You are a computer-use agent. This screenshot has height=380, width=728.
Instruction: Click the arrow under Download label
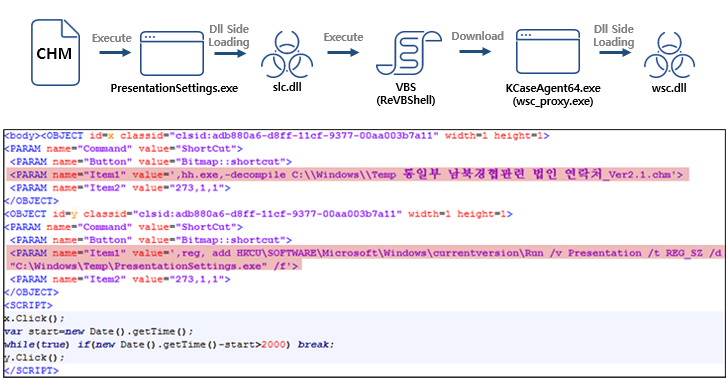pos(475,51)
